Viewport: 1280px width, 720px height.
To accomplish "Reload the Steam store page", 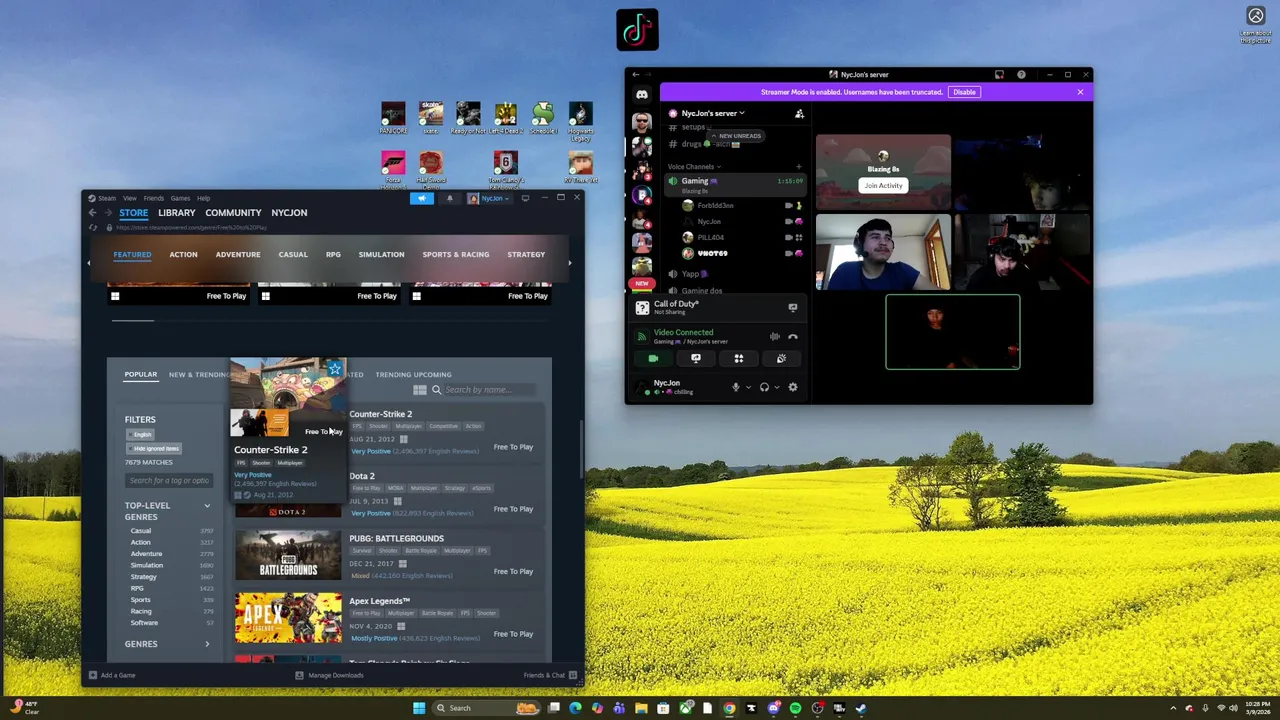I will [x=92, y=227].
